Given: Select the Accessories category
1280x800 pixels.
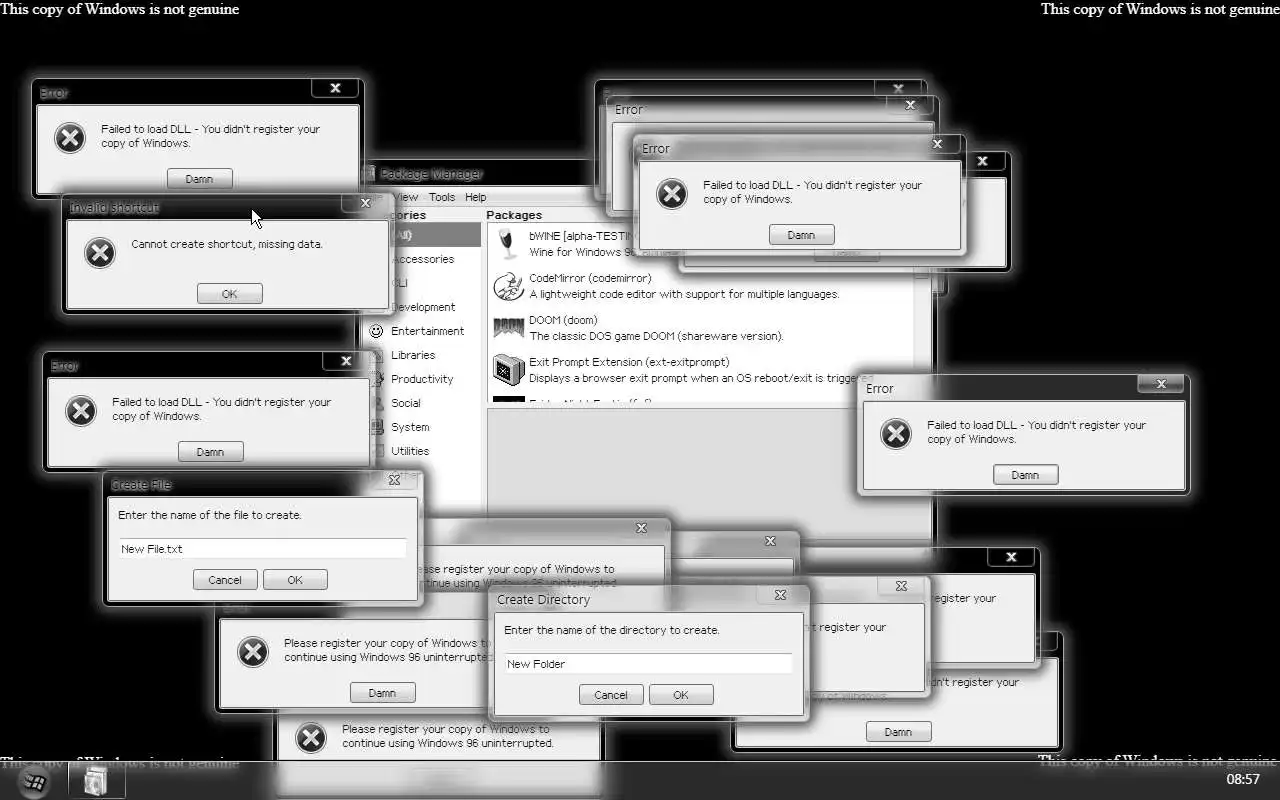Looking at the screenshot, I should point(422,259).
